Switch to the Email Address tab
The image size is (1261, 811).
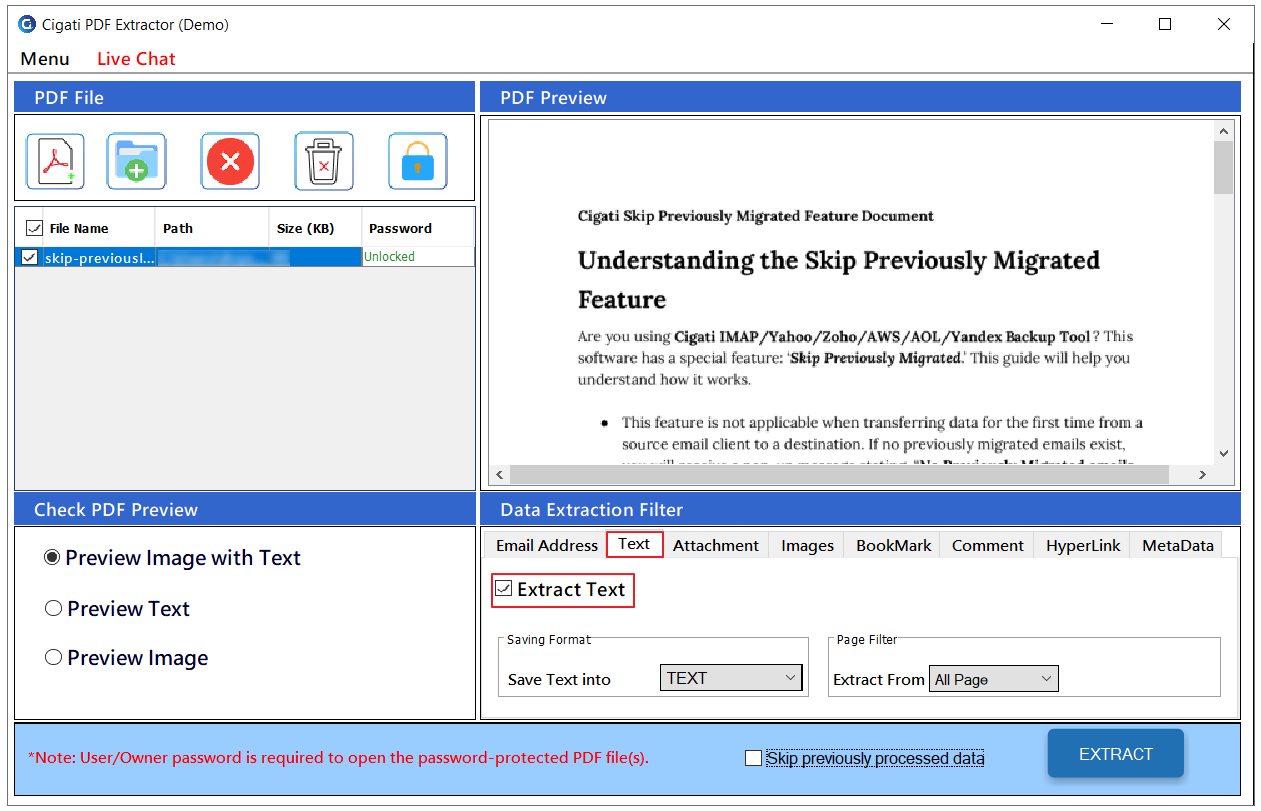546,545
